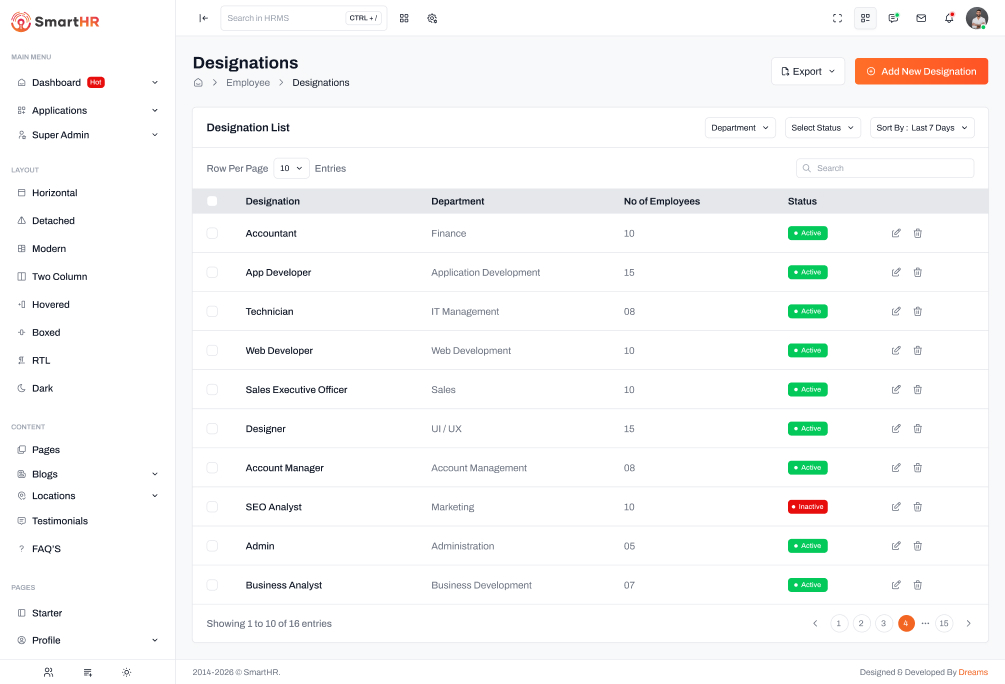The width and height of the screenshot is (1005, 684).
Task: Click the home breadcrumb icon
Action: tap(198, 83)
